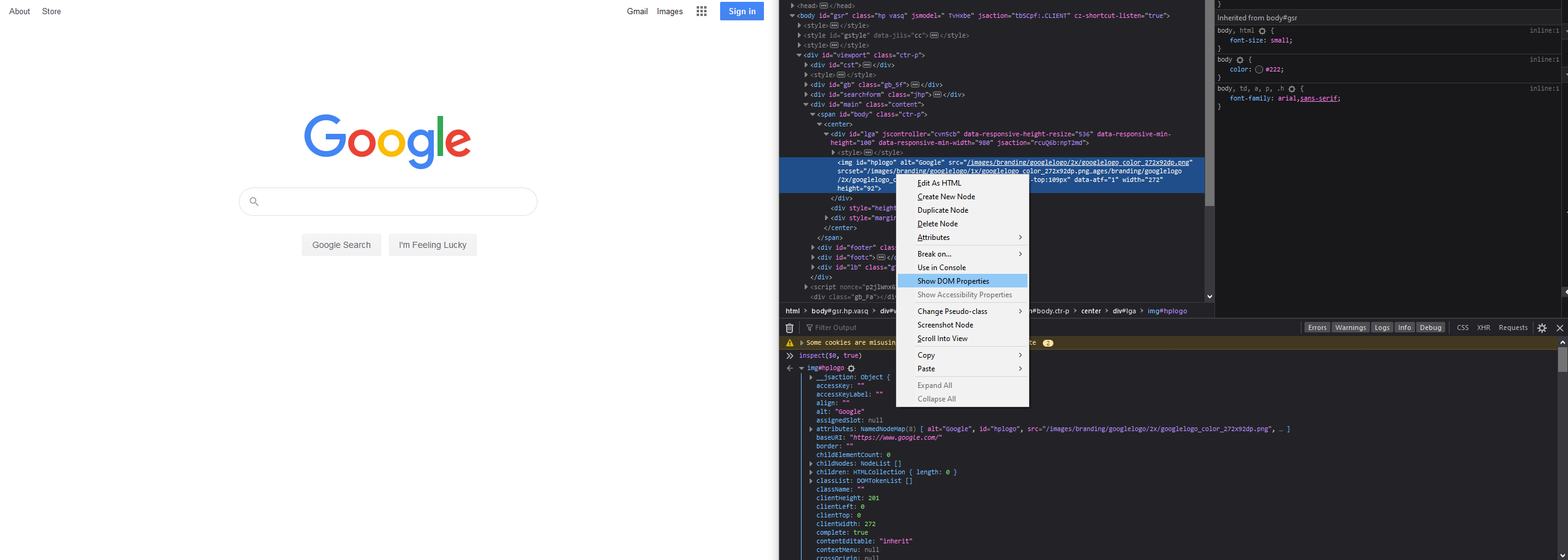Click center breadcrumb in inspector path

tap(1091, 311)
